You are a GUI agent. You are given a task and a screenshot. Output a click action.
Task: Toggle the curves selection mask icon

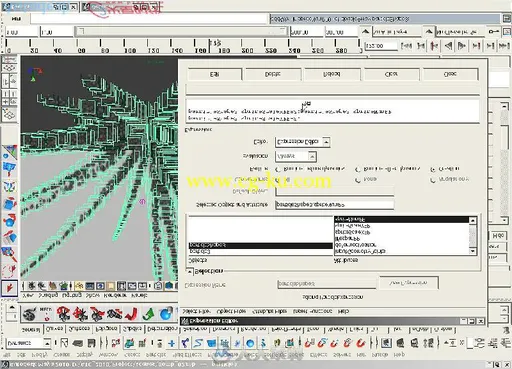(x=198, y=343)
